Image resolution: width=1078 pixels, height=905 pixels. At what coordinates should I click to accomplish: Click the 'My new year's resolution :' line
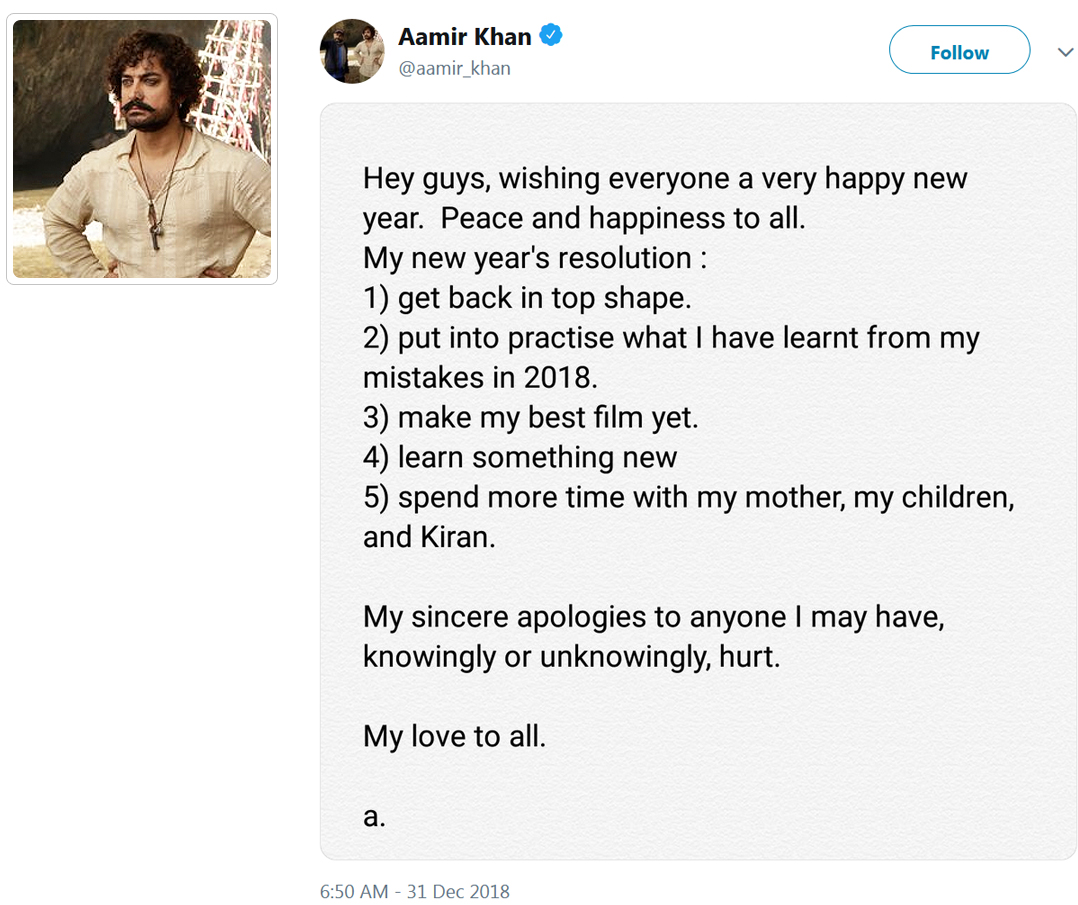pyautogui.click(x=535, y=258)
